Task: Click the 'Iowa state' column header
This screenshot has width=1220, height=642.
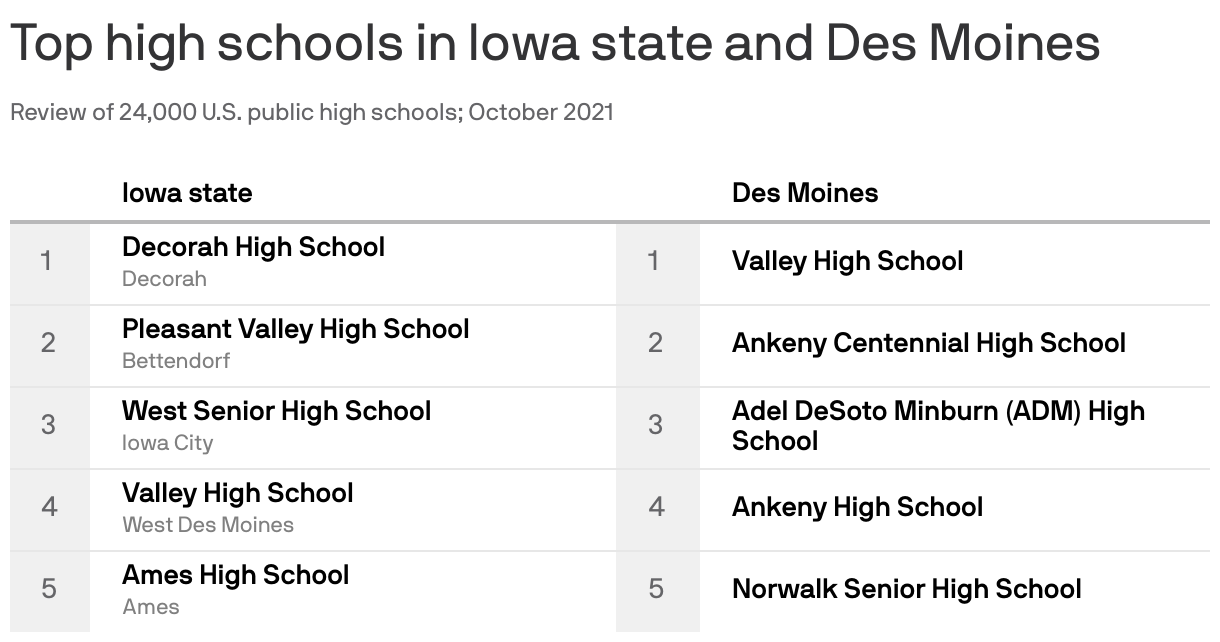Action: point(187,192)
